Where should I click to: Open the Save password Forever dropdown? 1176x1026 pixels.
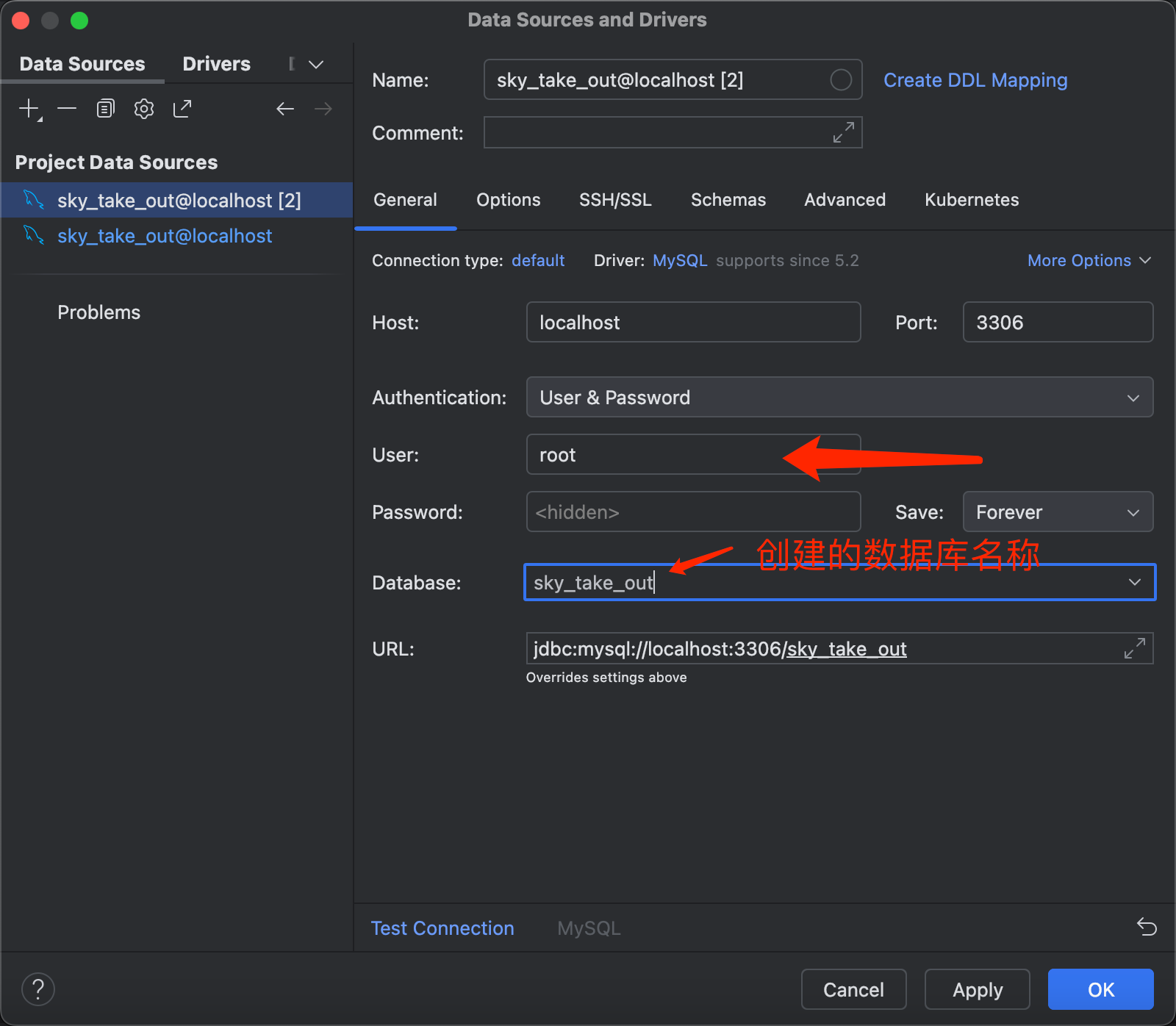1058,512
